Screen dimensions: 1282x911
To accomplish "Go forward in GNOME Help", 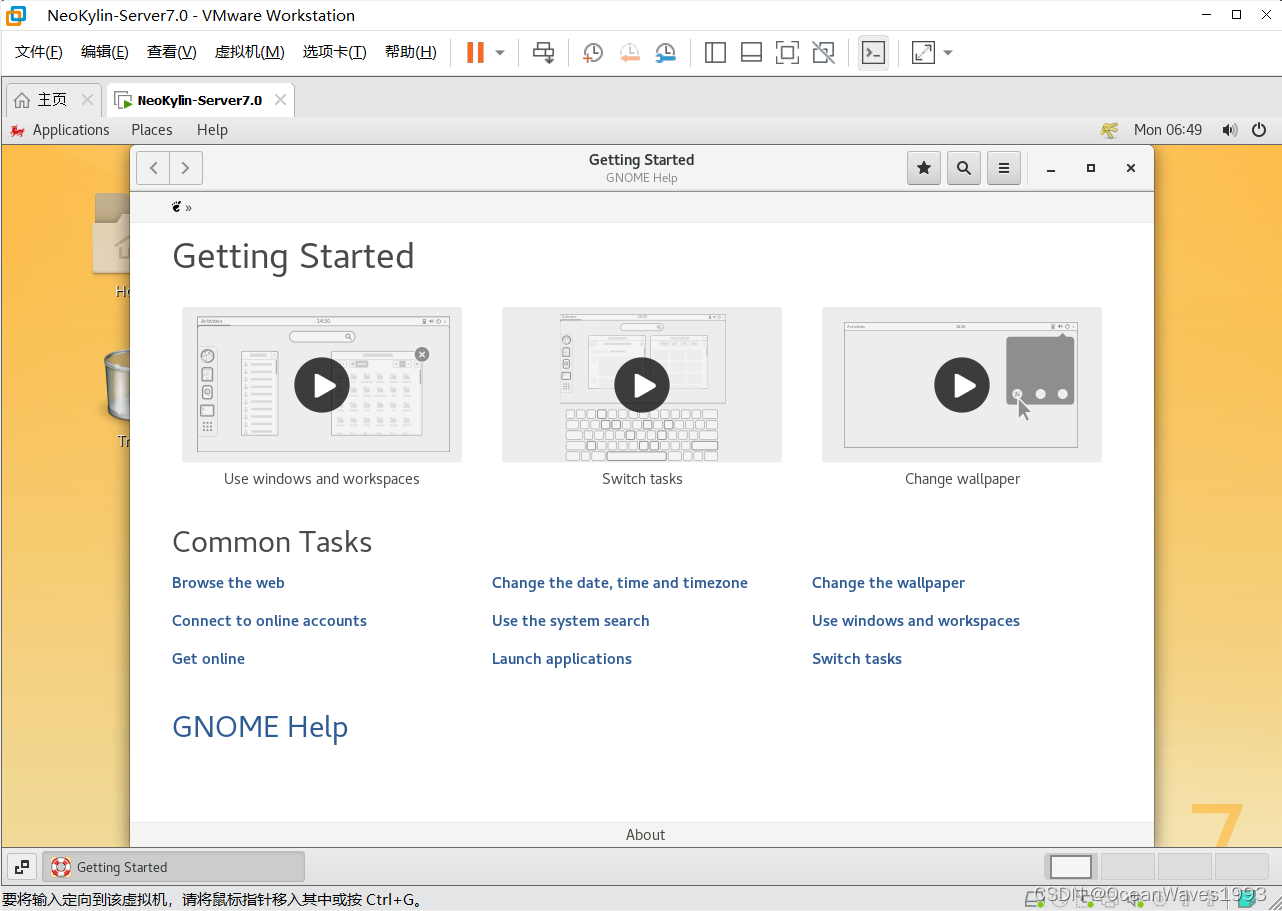I will [x=186, y=168].
